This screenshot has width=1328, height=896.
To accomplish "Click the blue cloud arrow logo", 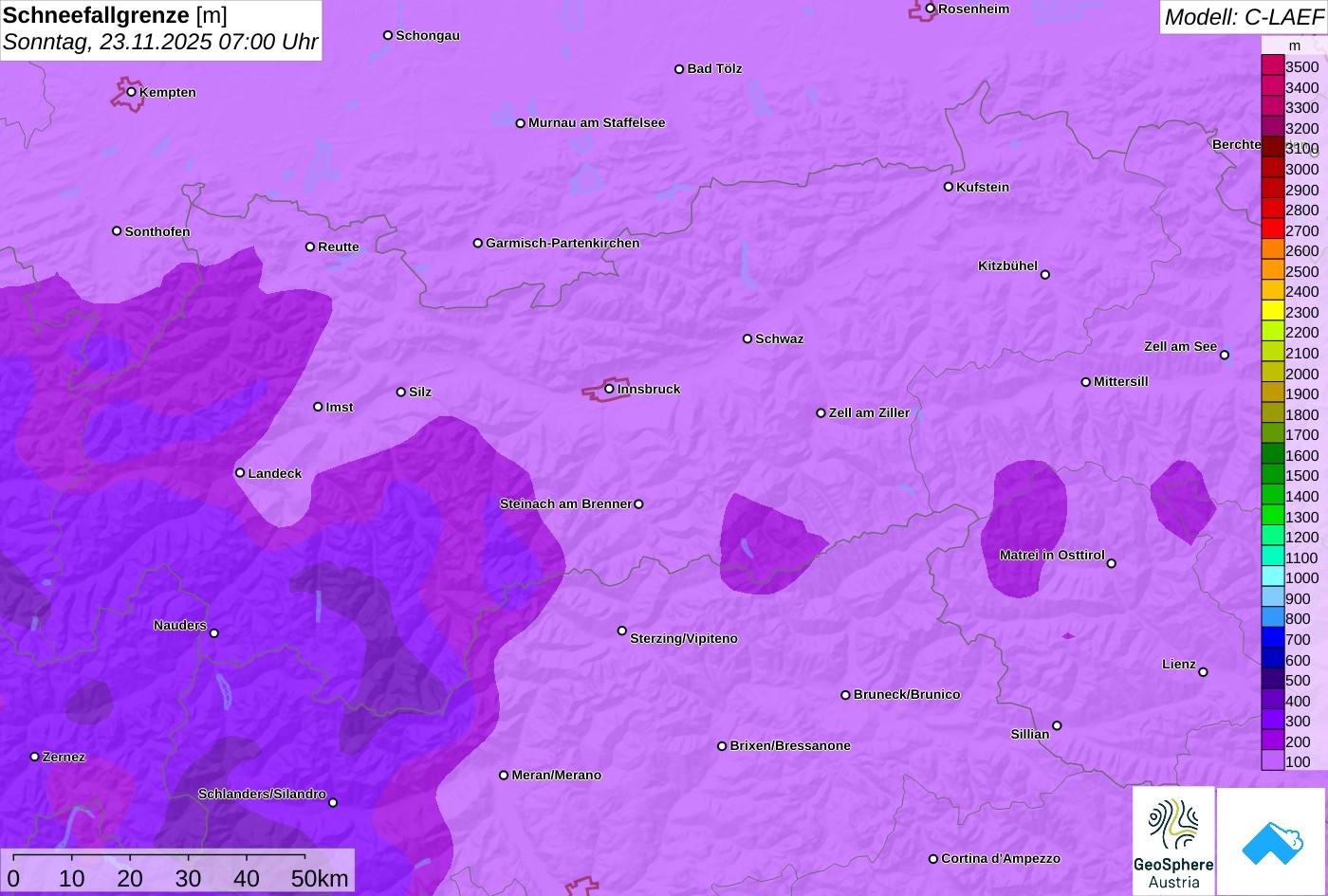I will [x=1271, y=841].
